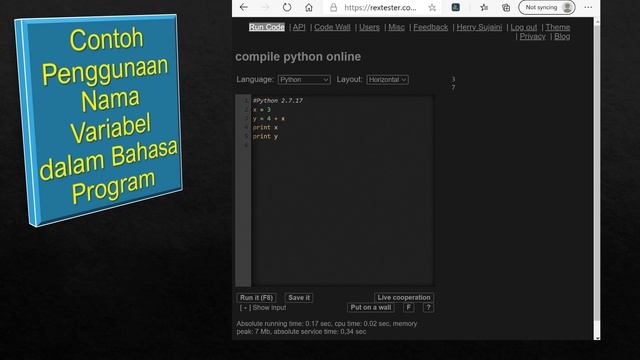This screenshot has width=640, height=360.
Task: Open the Collections icon
Action: [506, 7]
